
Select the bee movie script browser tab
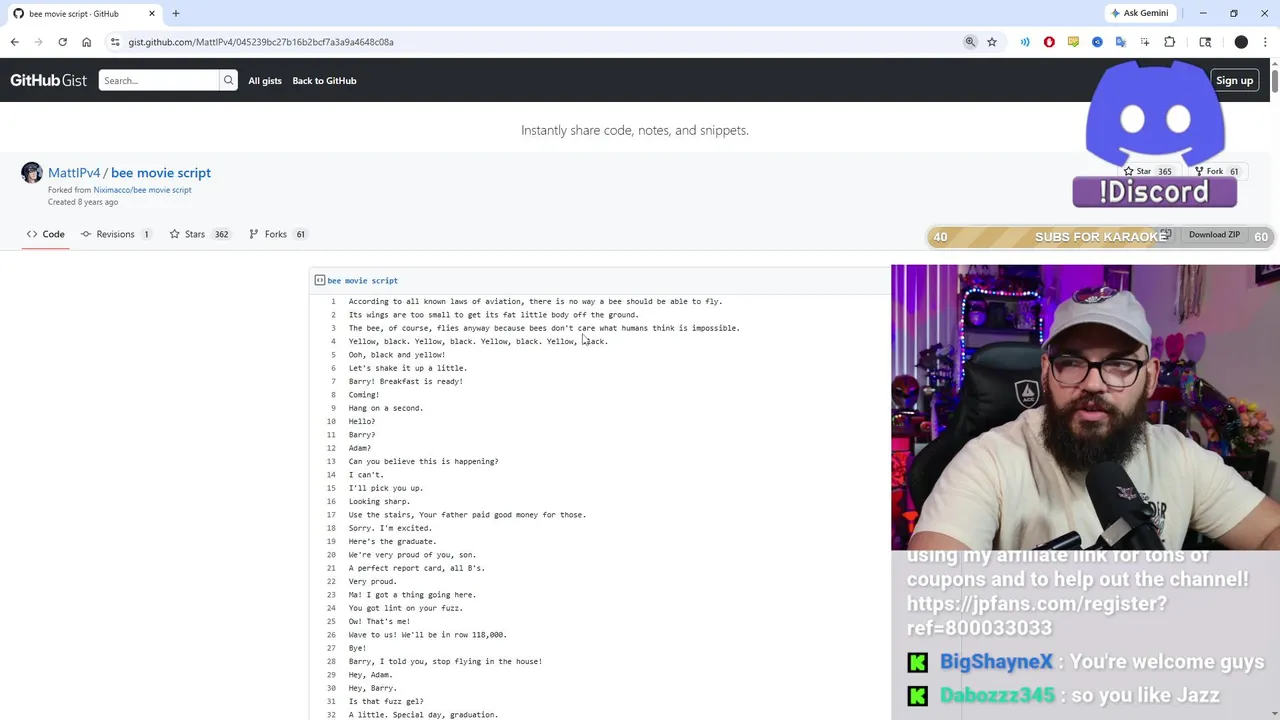84,13
